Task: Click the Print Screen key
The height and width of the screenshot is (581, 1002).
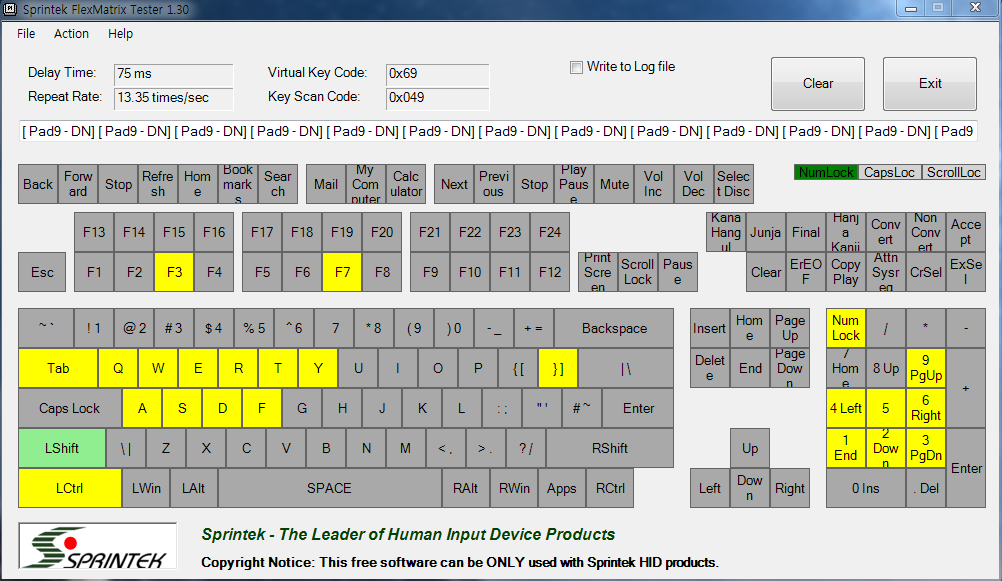Action: [x=597, y=272]
